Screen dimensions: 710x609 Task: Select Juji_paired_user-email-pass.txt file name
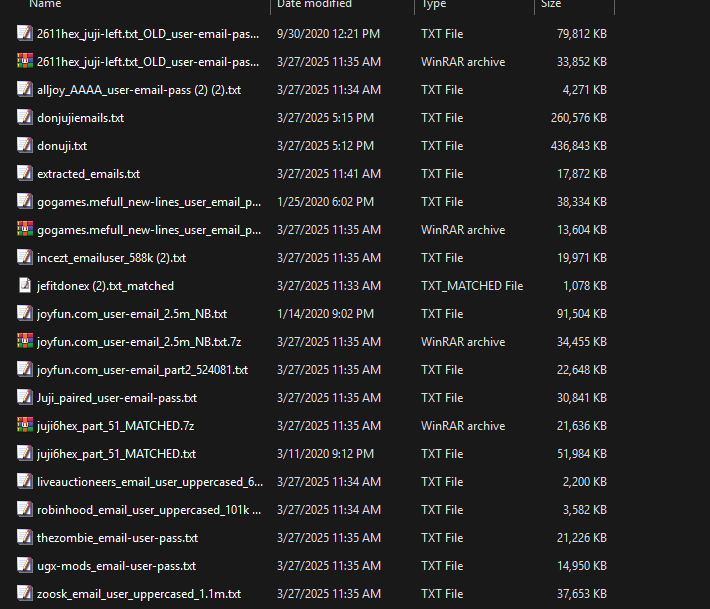pos(117,398)
